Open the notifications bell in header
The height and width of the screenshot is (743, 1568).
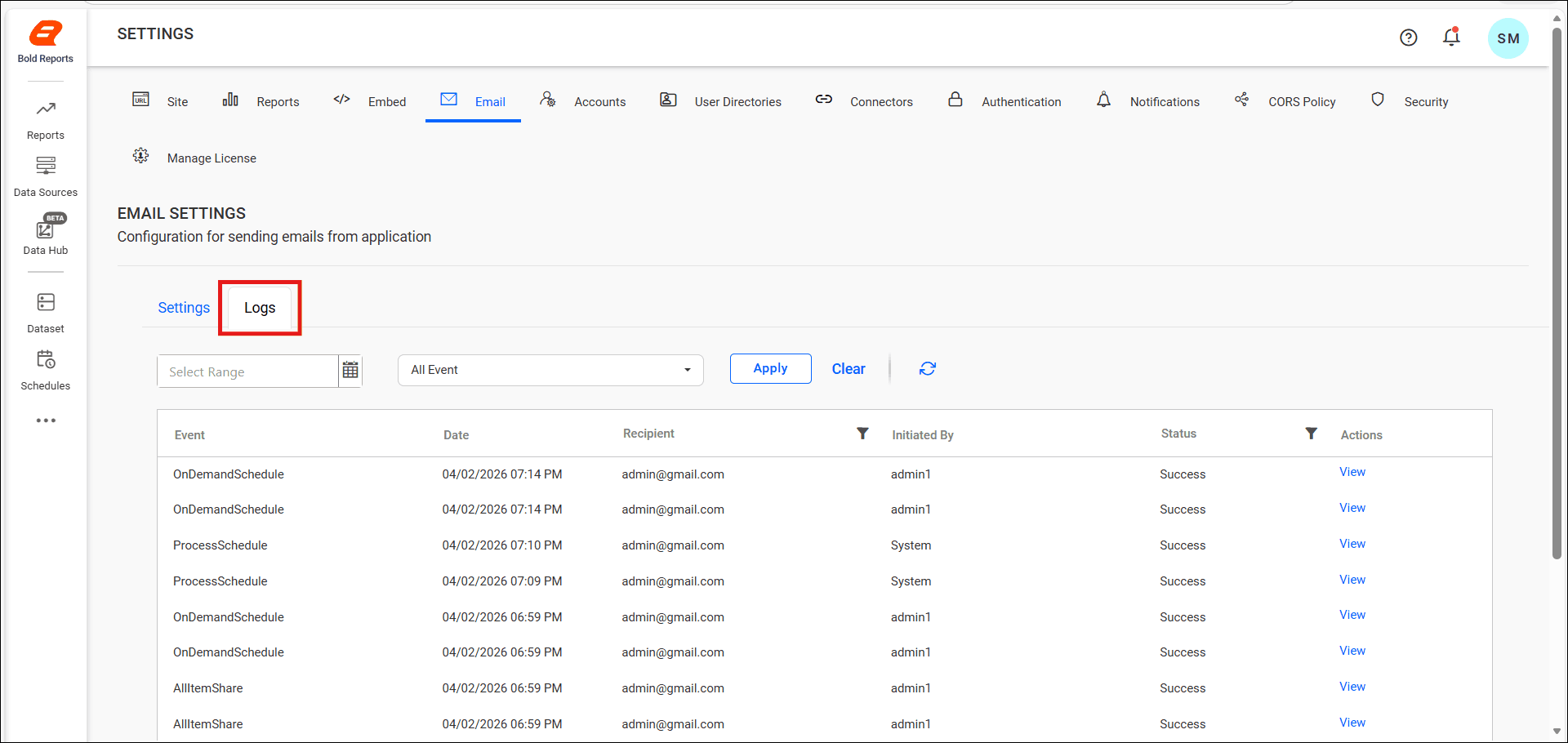(1451, 37)
